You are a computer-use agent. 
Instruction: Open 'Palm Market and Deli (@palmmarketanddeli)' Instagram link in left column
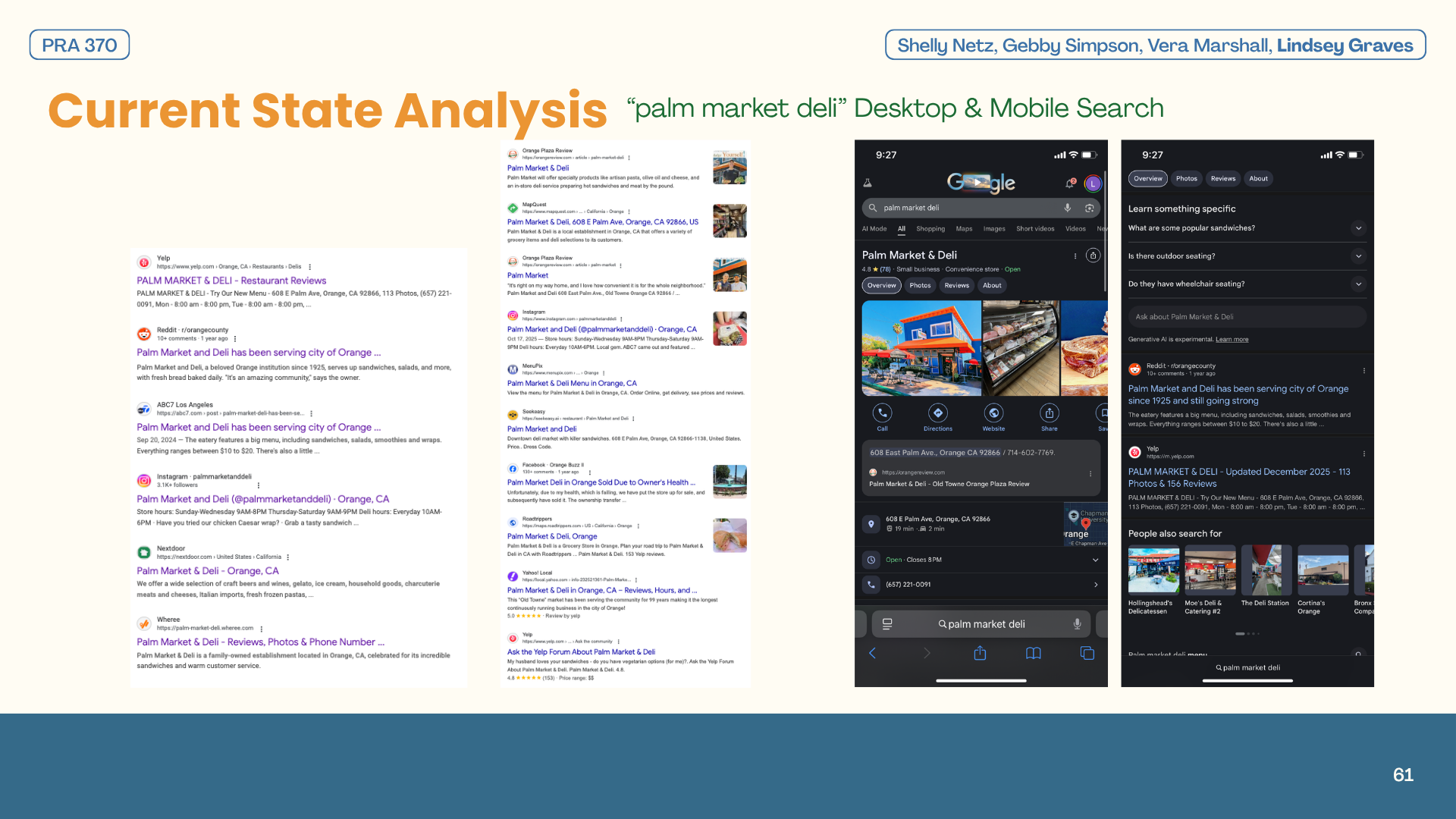pos(262,499)
